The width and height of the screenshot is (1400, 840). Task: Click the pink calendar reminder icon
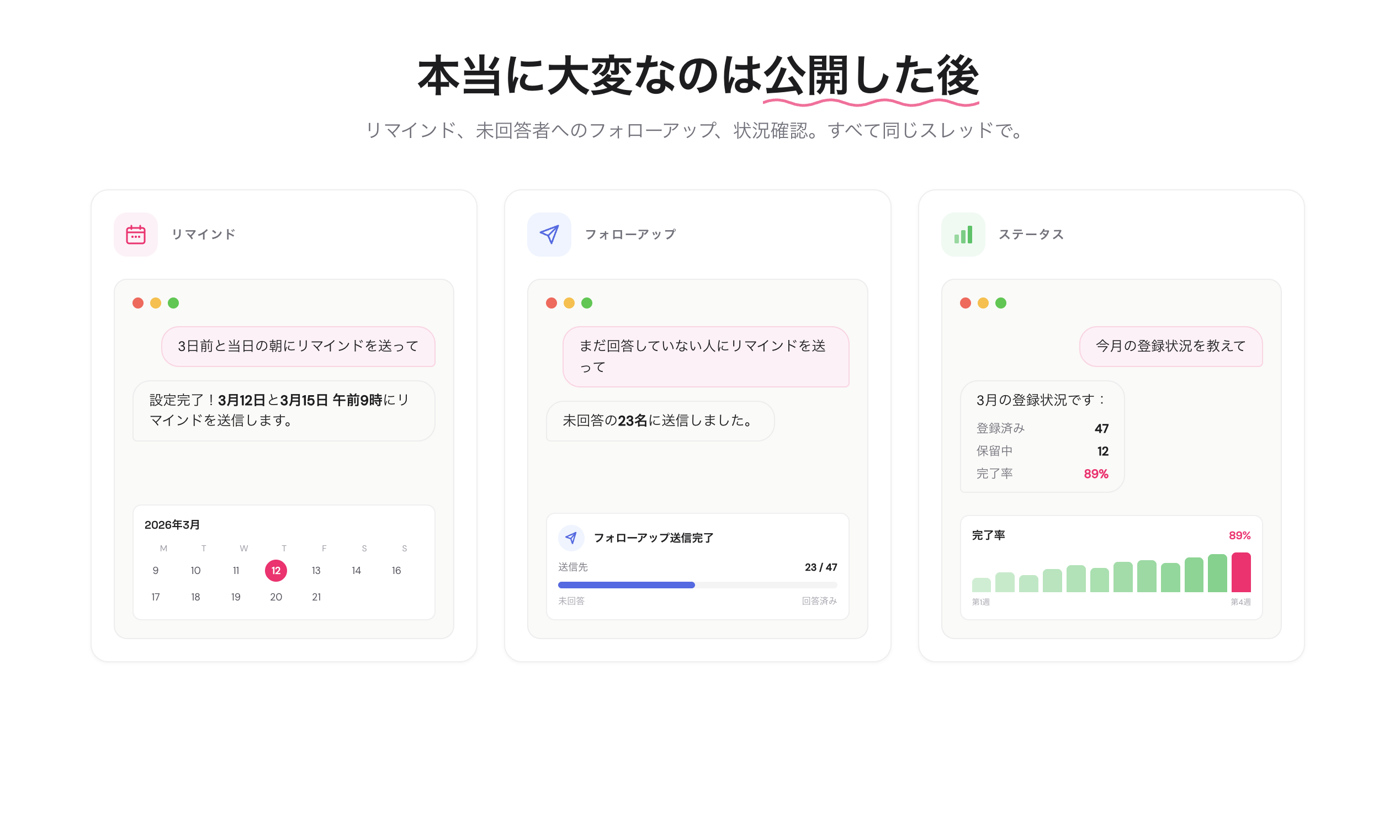click(x=135, y=235)
